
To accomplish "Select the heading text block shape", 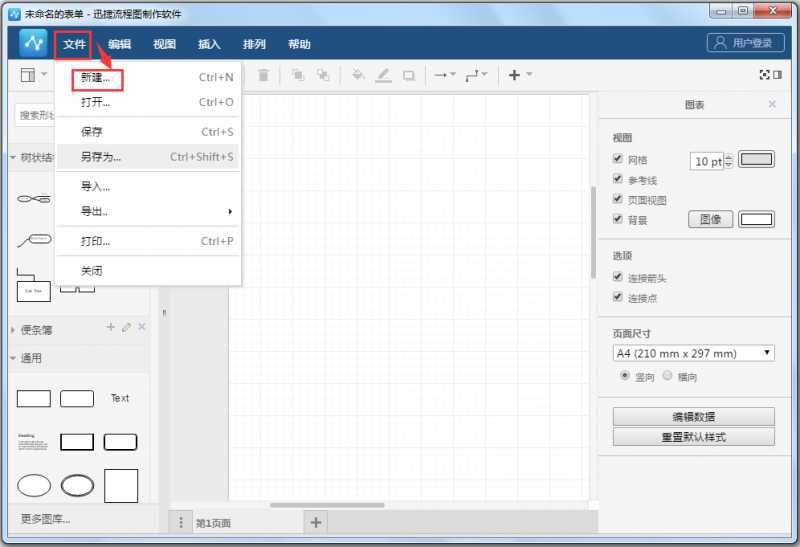I will [33, 442].
